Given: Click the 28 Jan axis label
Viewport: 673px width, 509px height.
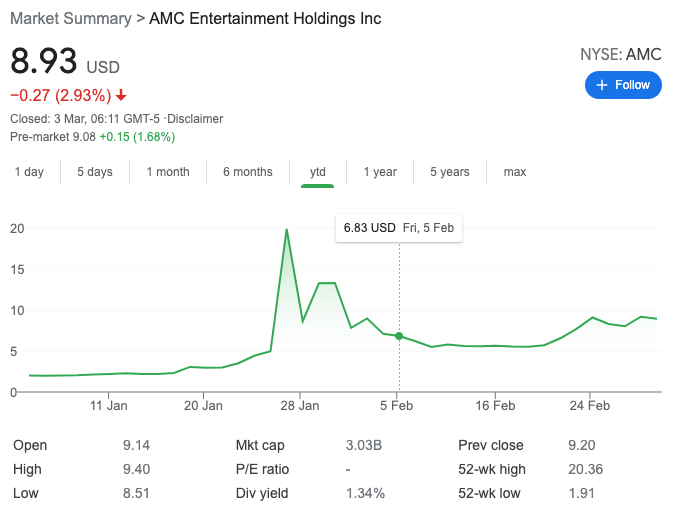Looking at the screenshot, I should tap(300, 406).
